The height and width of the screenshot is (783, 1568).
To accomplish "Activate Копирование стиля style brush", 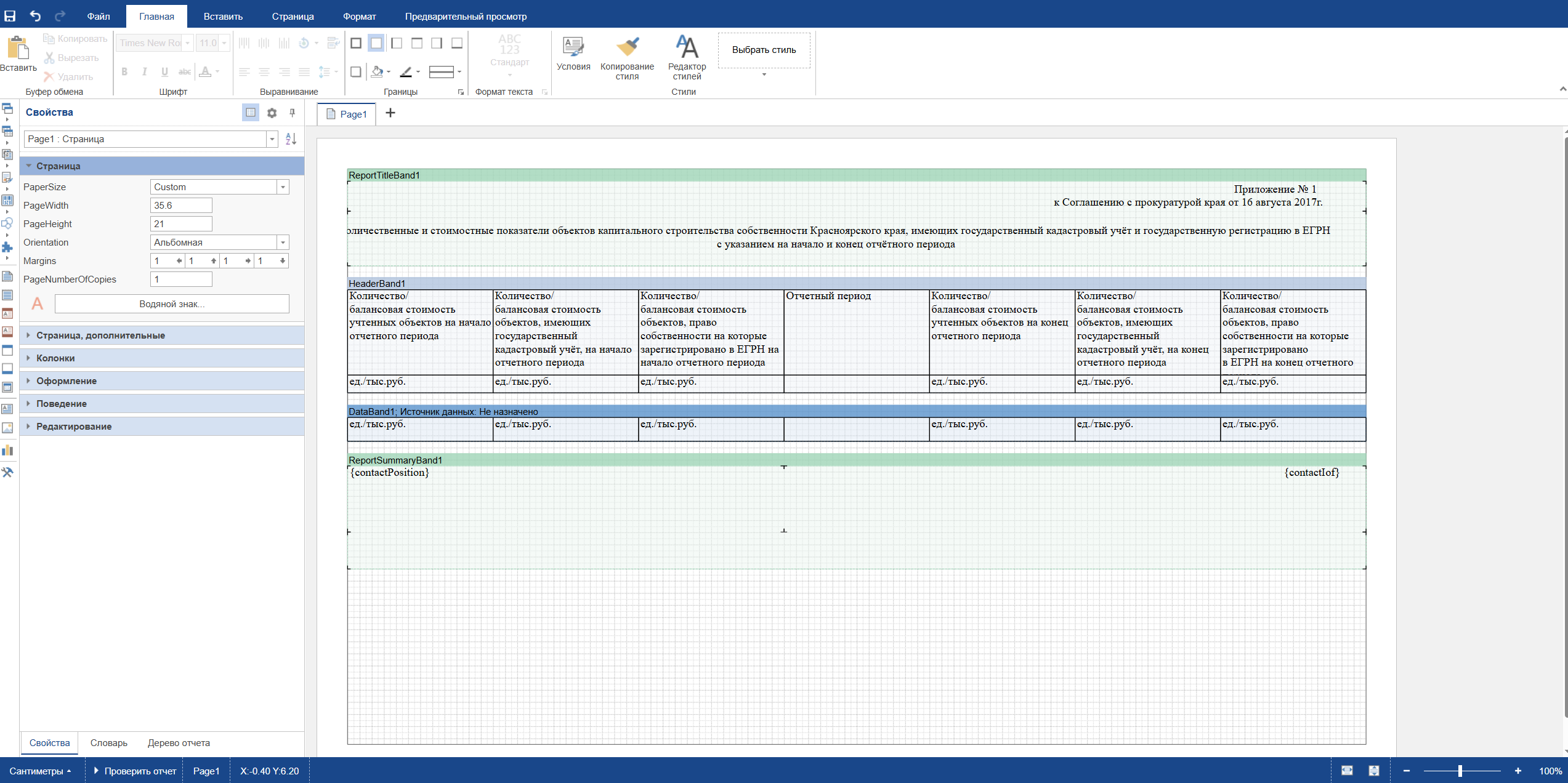I will [x=627, y=58].
